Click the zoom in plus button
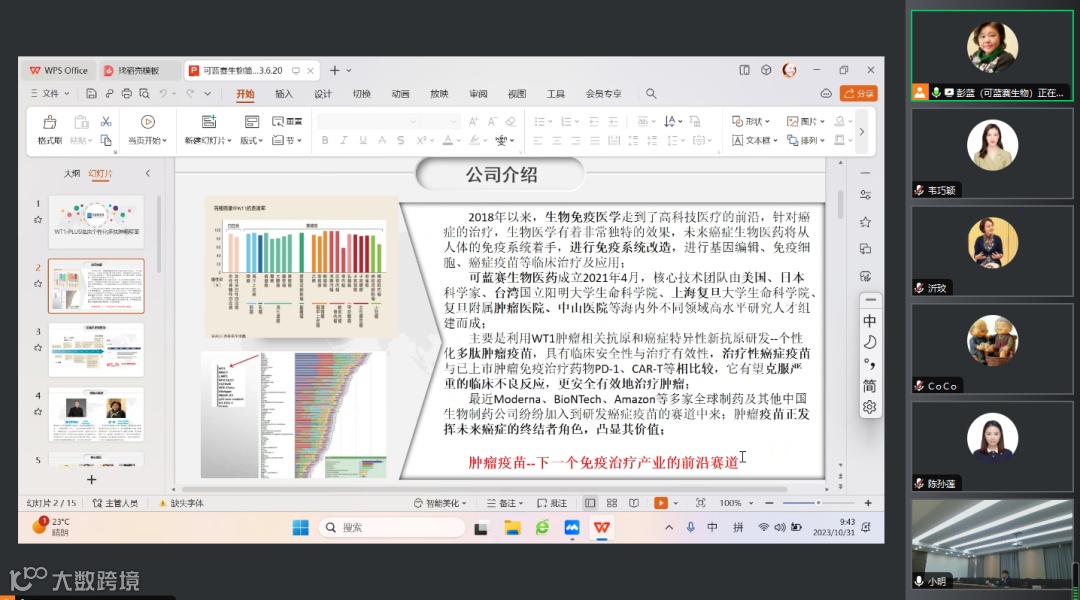 (x=868, y=504)
